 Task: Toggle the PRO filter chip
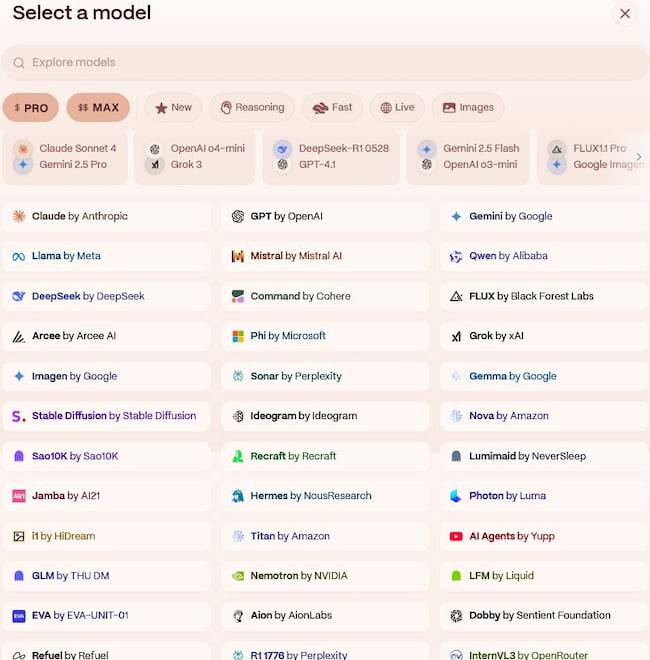pyautogui.click(x=31, y=107)
